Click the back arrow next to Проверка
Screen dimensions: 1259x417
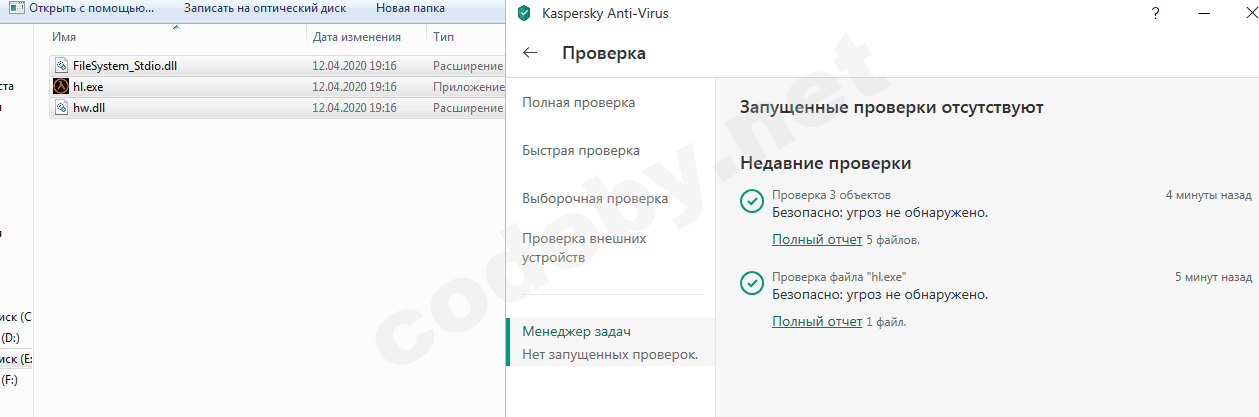tap(530, 53)
